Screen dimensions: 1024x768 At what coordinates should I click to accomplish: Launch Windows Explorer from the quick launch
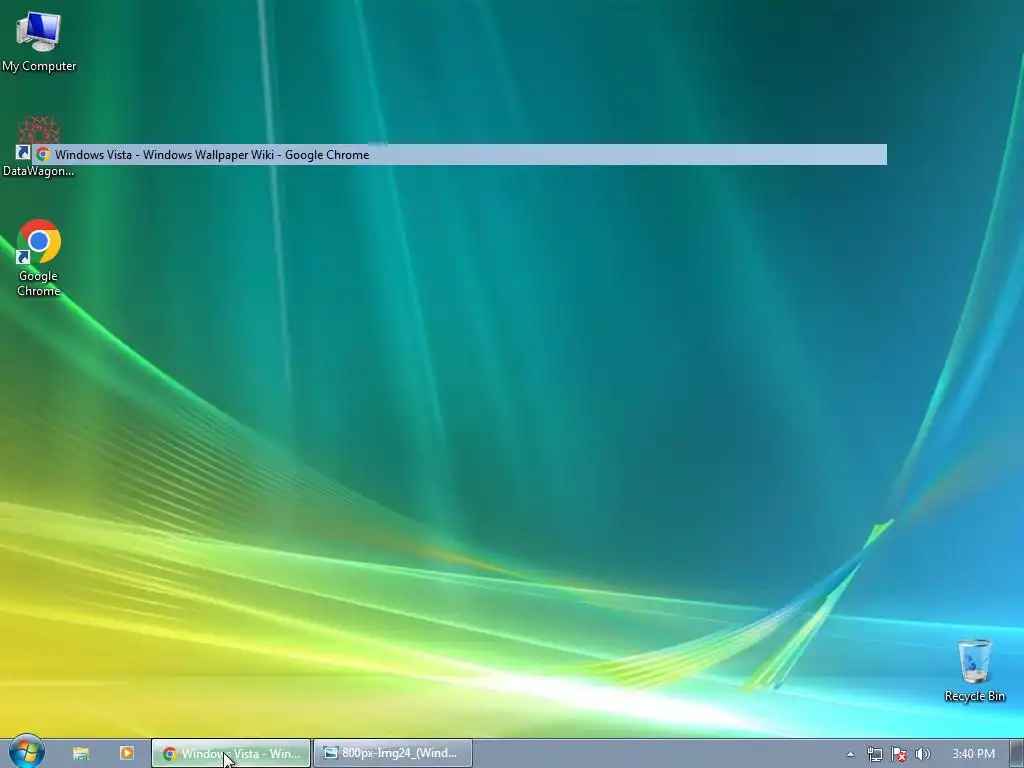(x=80, y=754)
